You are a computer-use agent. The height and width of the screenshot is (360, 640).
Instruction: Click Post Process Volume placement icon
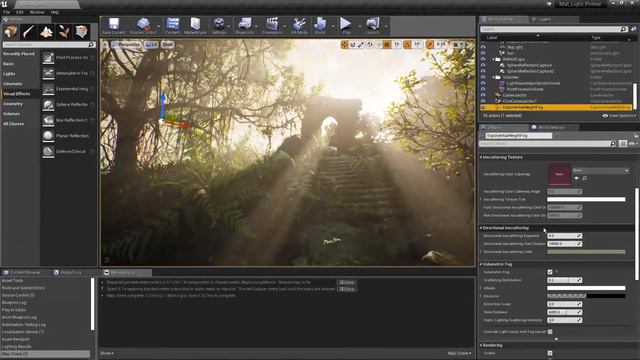pyautogui.click(x=48, y=58)
